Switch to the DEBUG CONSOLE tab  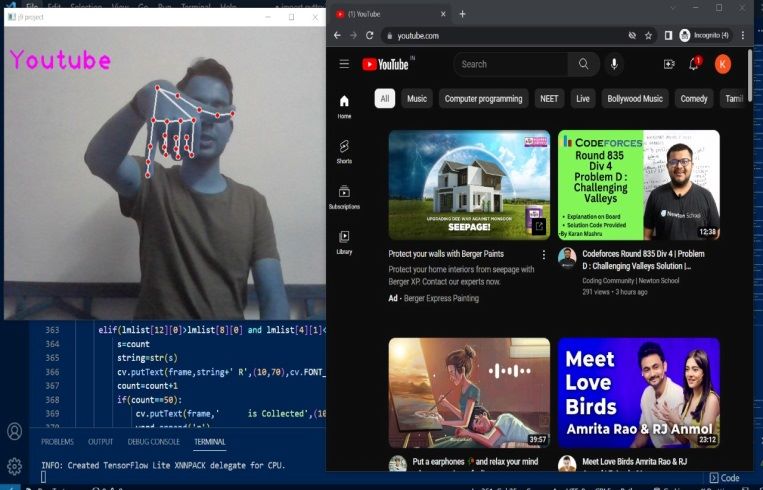[153, 442]
